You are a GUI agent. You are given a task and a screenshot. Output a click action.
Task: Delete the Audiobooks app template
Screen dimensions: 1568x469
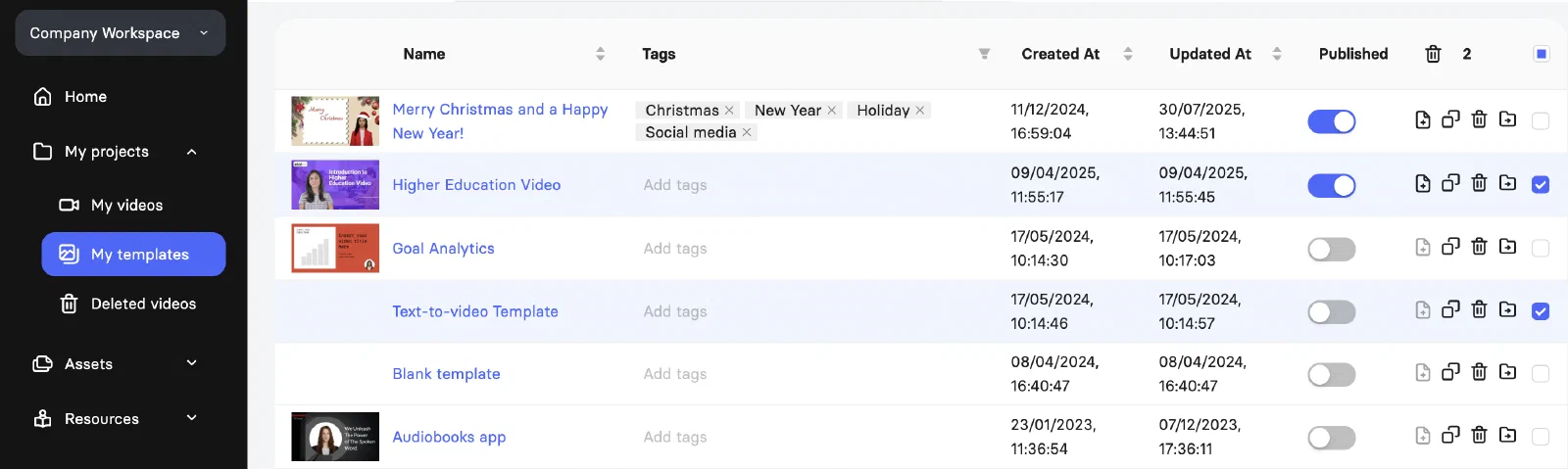coord(1479,435)
